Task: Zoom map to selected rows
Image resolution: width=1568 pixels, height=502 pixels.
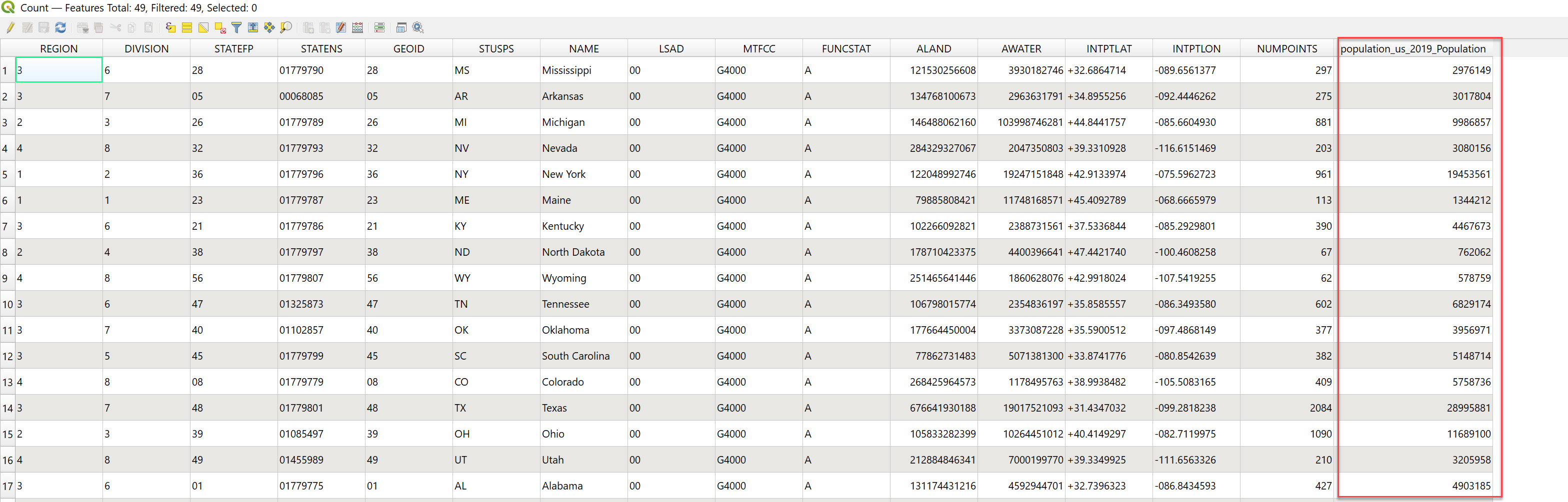Action: [286, 27]
